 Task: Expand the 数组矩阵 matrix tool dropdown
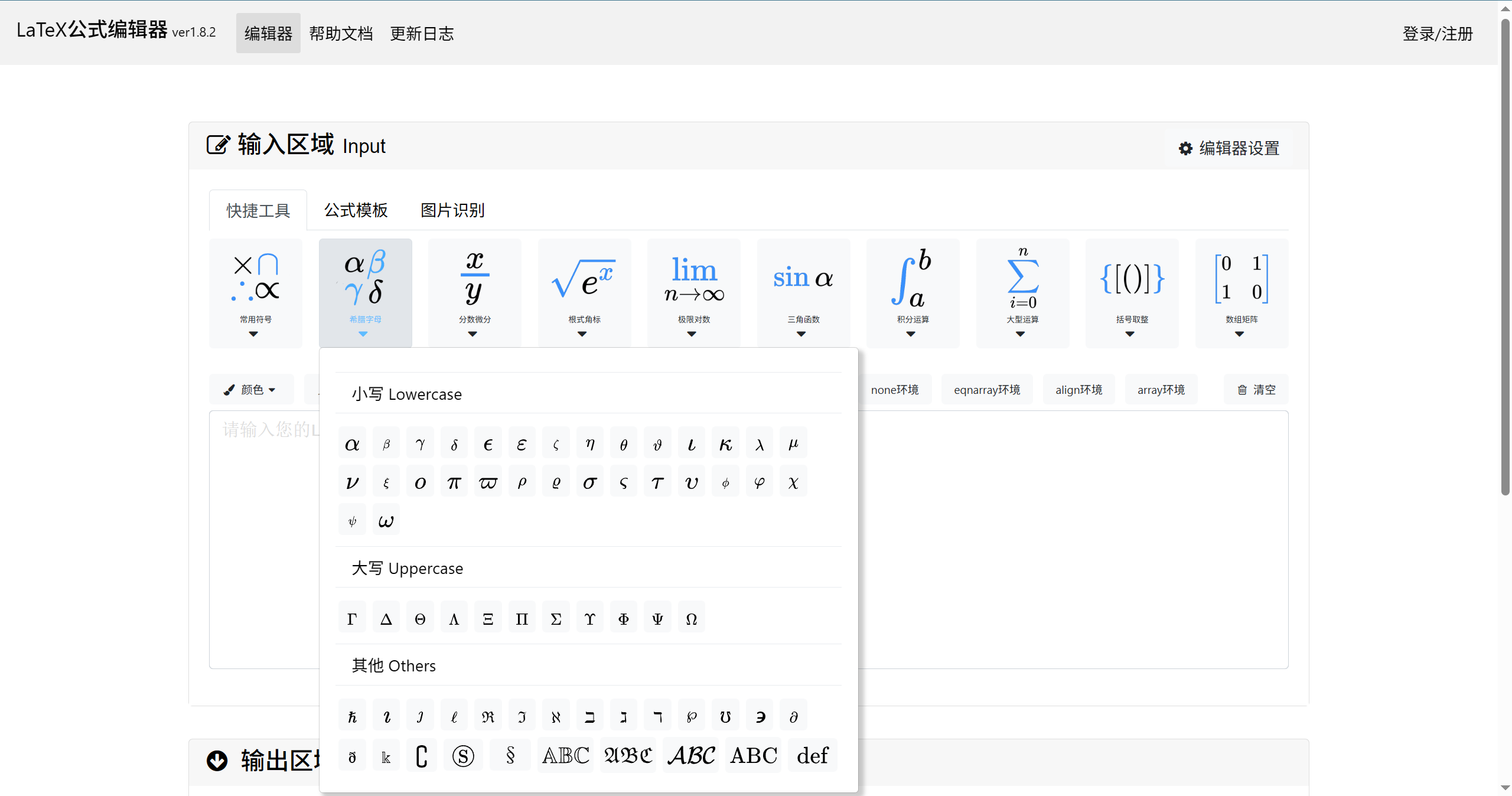tap(1241, 293)
